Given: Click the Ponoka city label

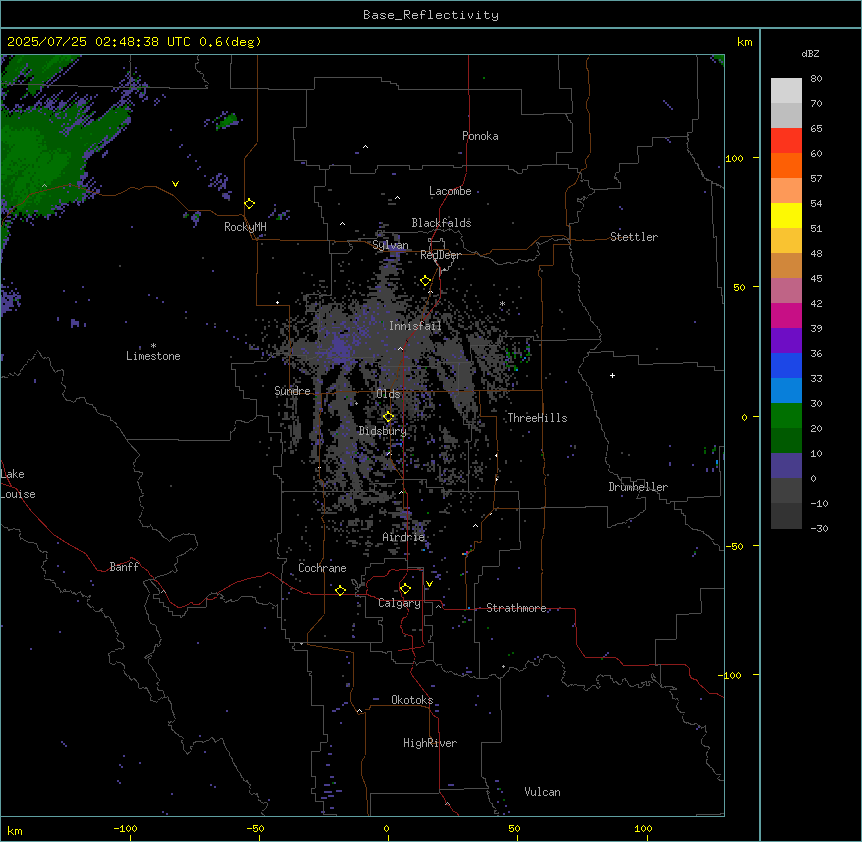Looking at the screenshot, I should tap(480, 136).
